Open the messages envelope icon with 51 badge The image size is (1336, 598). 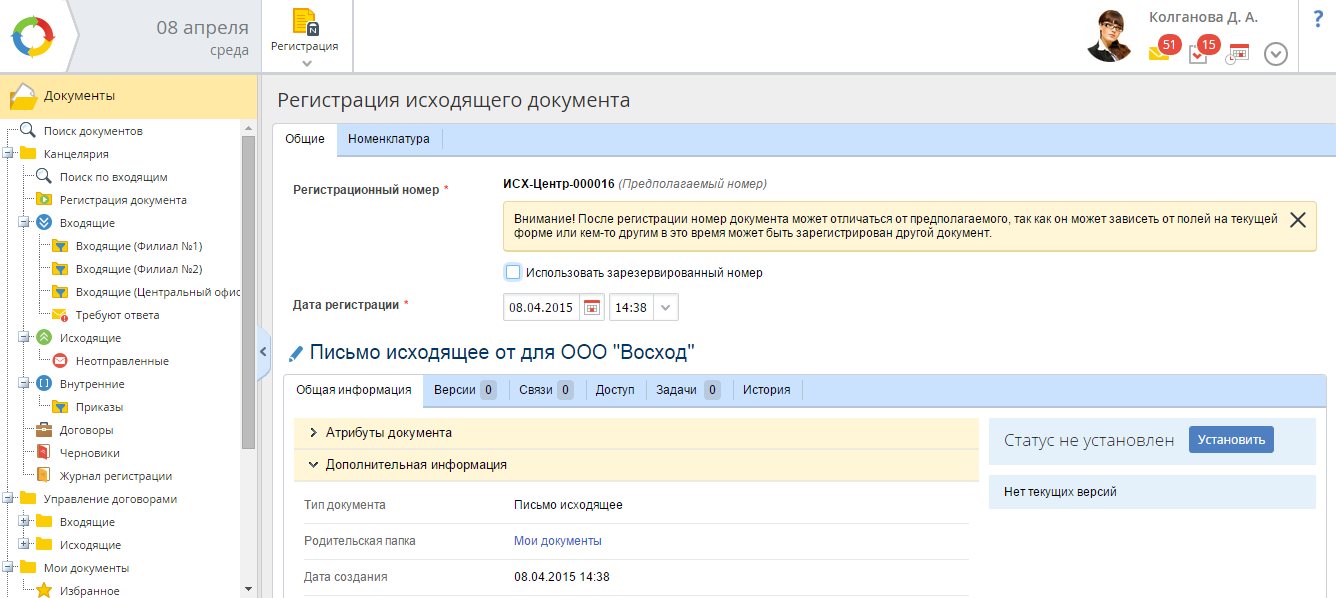[1160, 52]
